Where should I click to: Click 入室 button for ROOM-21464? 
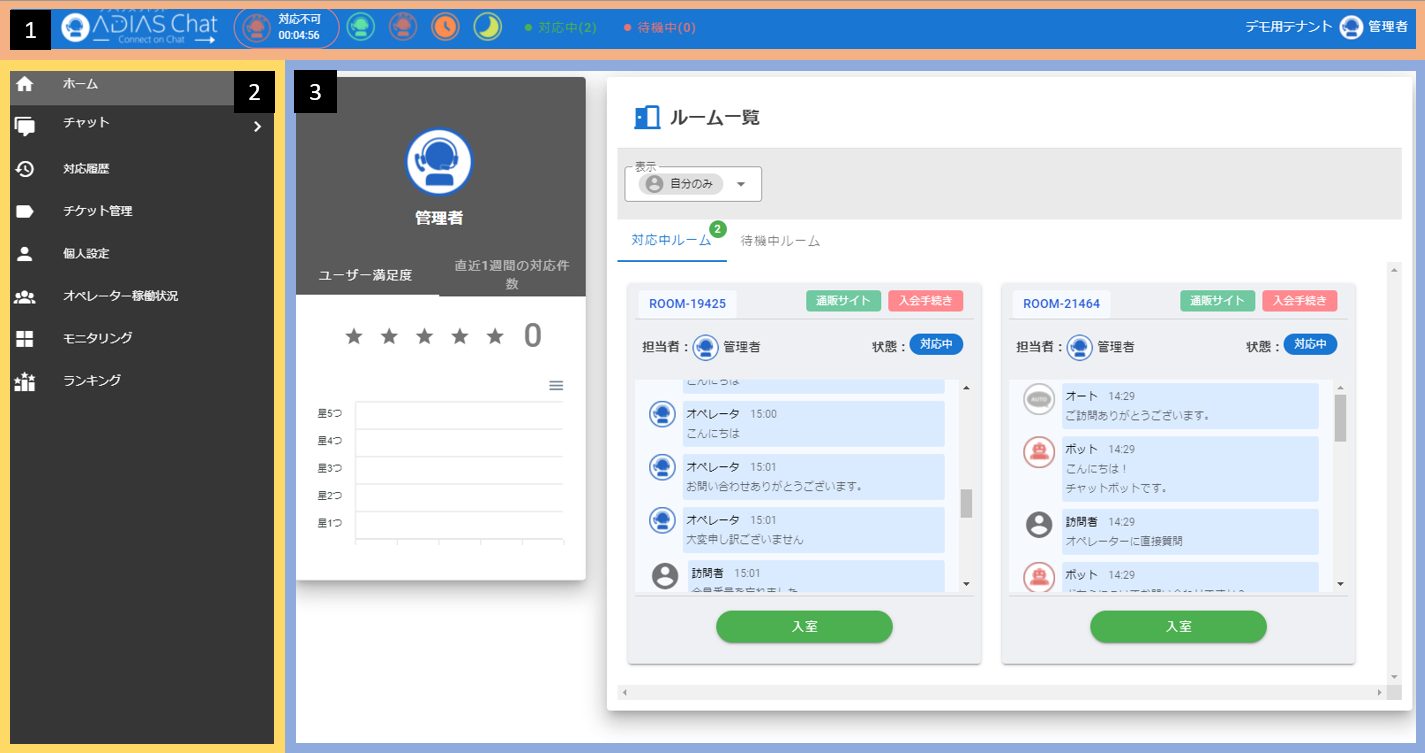coord(1178,626)
